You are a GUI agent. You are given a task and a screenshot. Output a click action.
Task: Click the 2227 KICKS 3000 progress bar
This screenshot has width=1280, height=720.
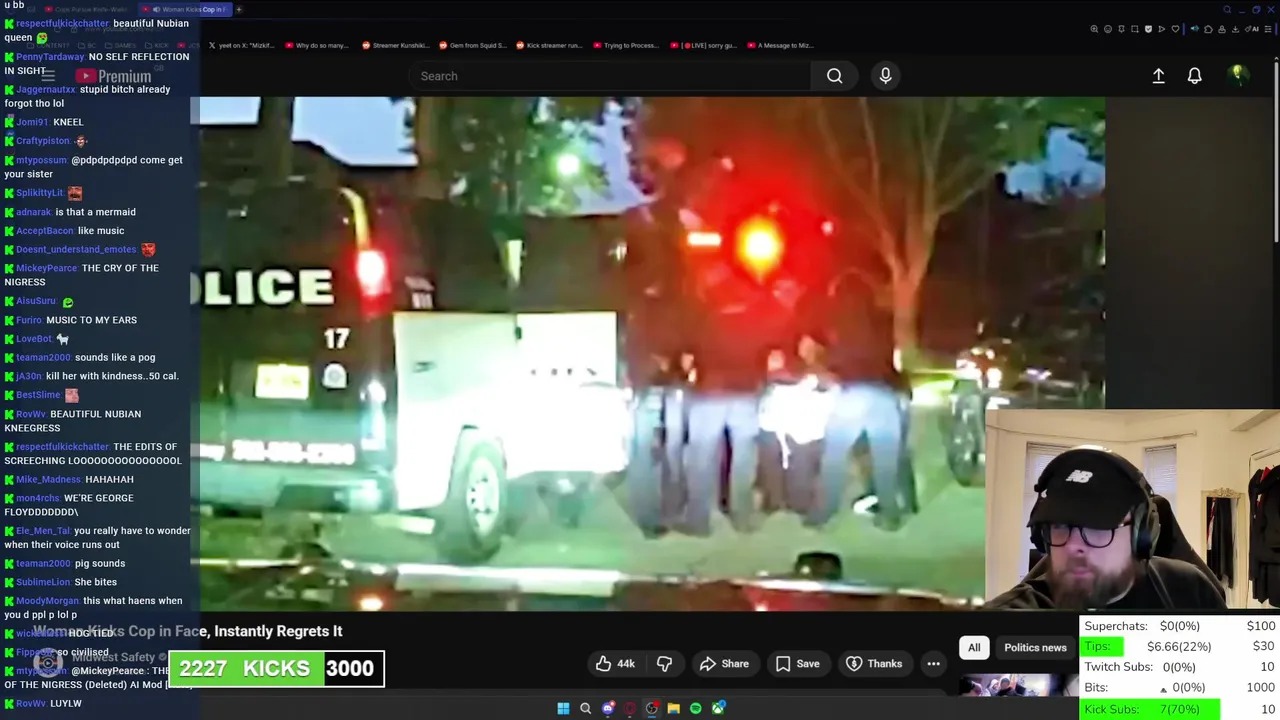click(276, 668)
